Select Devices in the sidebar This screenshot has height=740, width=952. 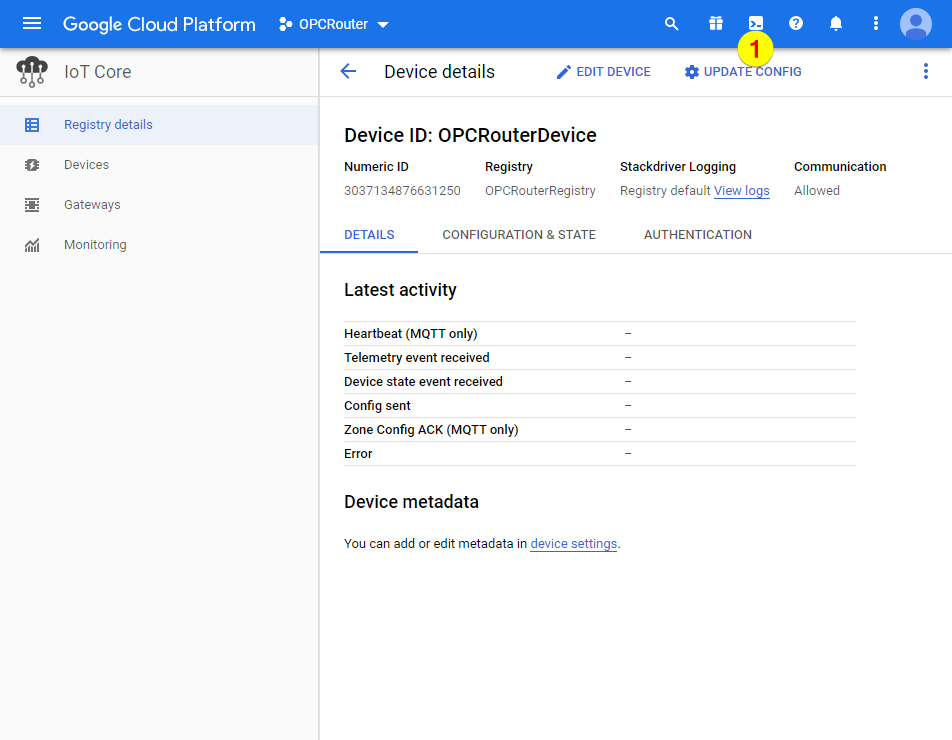point(86,165)
